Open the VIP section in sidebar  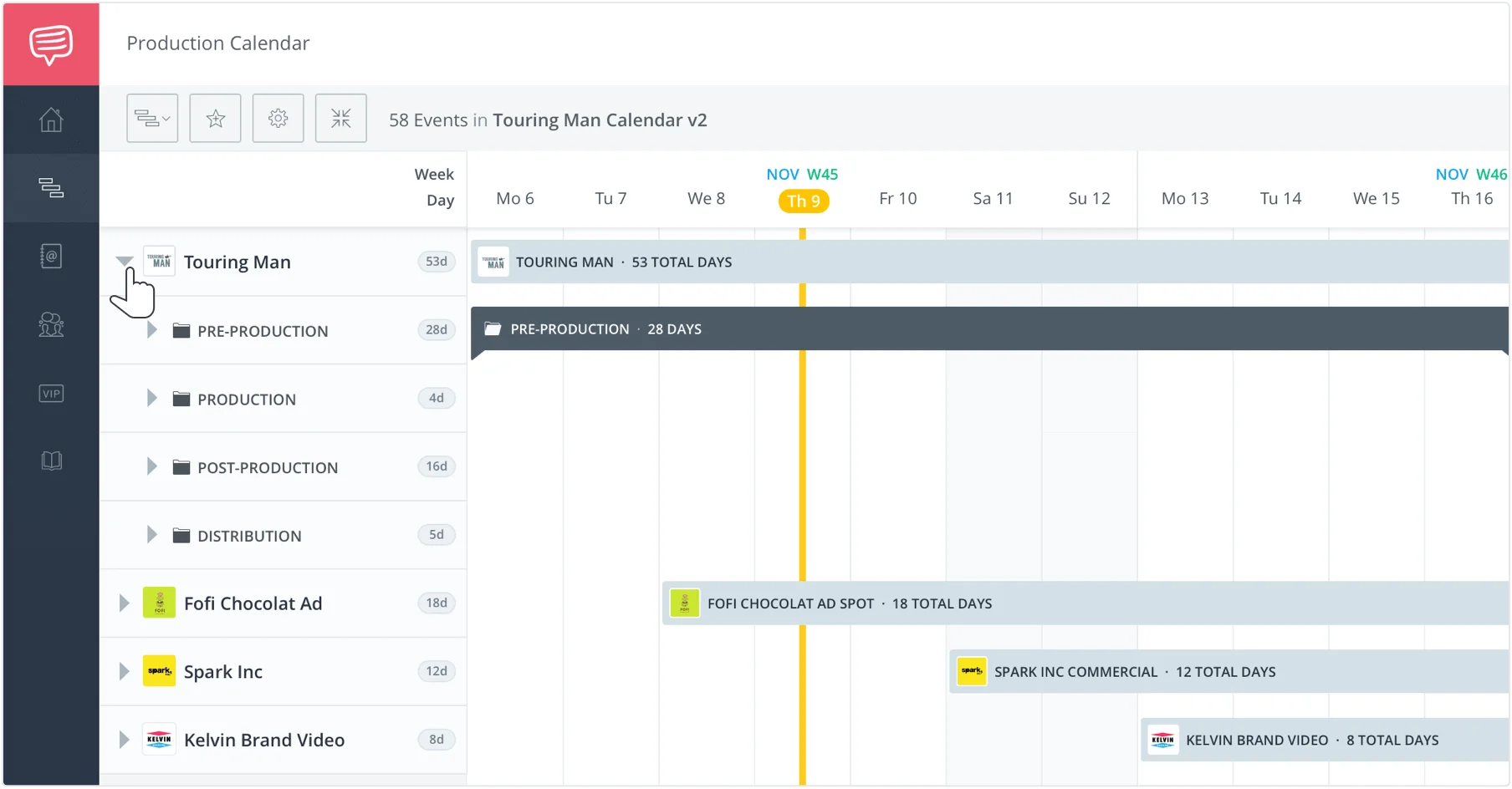point(51,393)
